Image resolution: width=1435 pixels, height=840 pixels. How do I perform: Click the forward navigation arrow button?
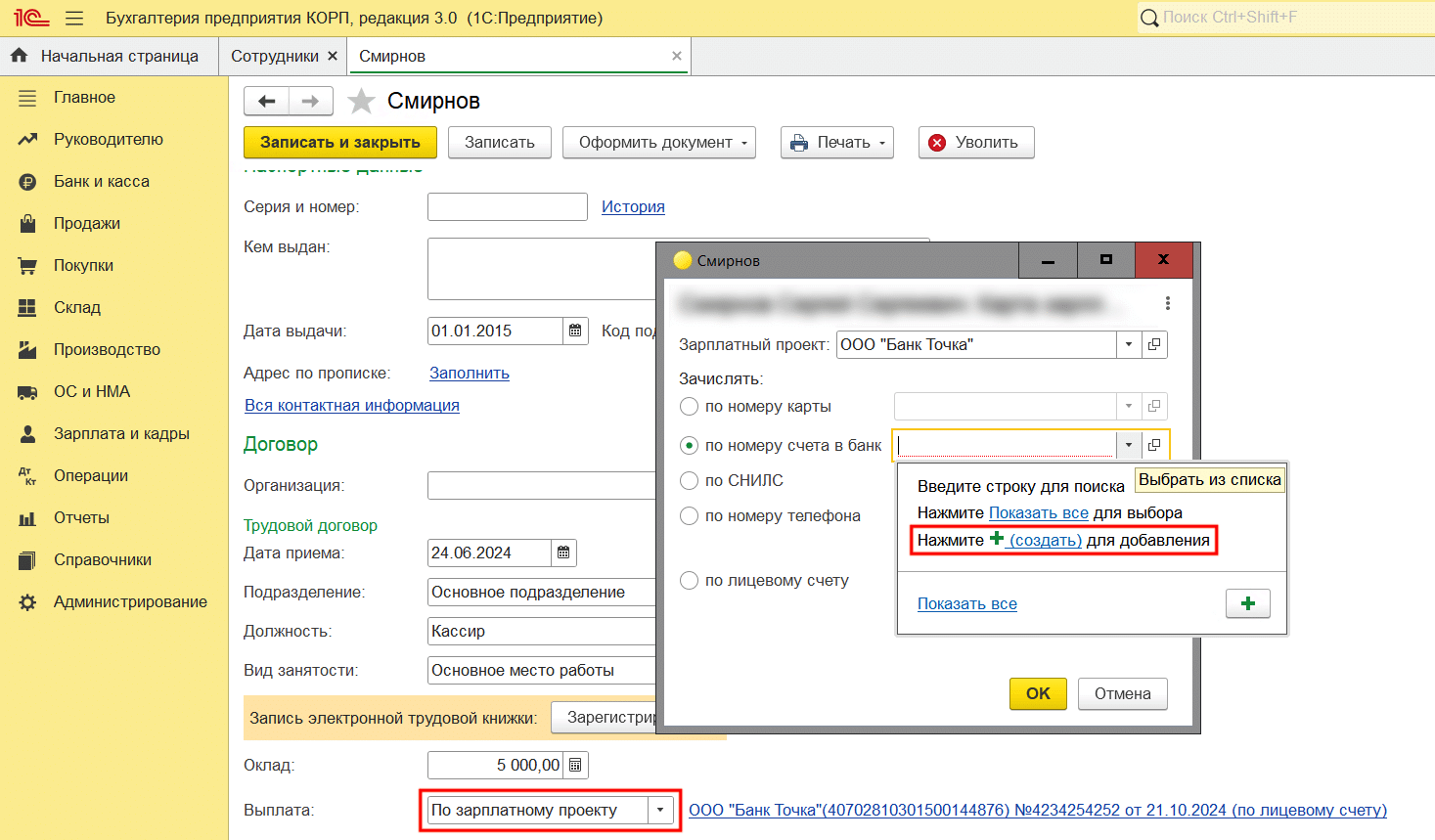point(310,101)
